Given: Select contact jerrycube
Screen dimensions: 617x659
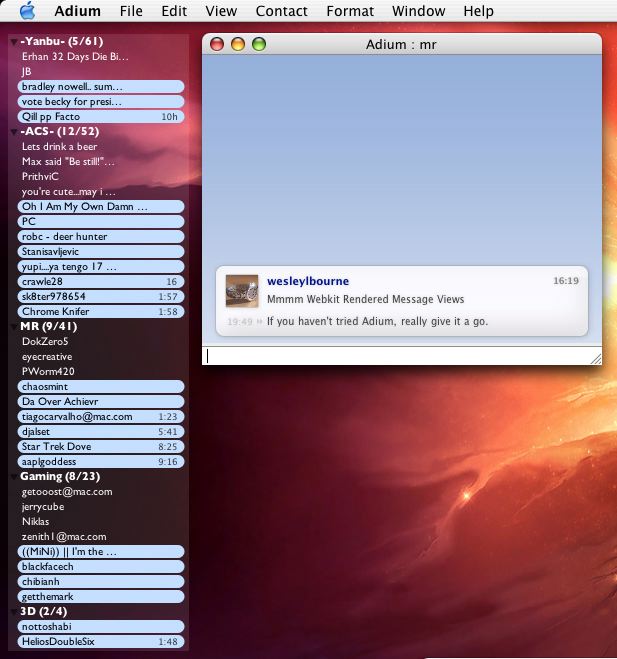Looking at the screenshot, I should click(x=101, y=507).
